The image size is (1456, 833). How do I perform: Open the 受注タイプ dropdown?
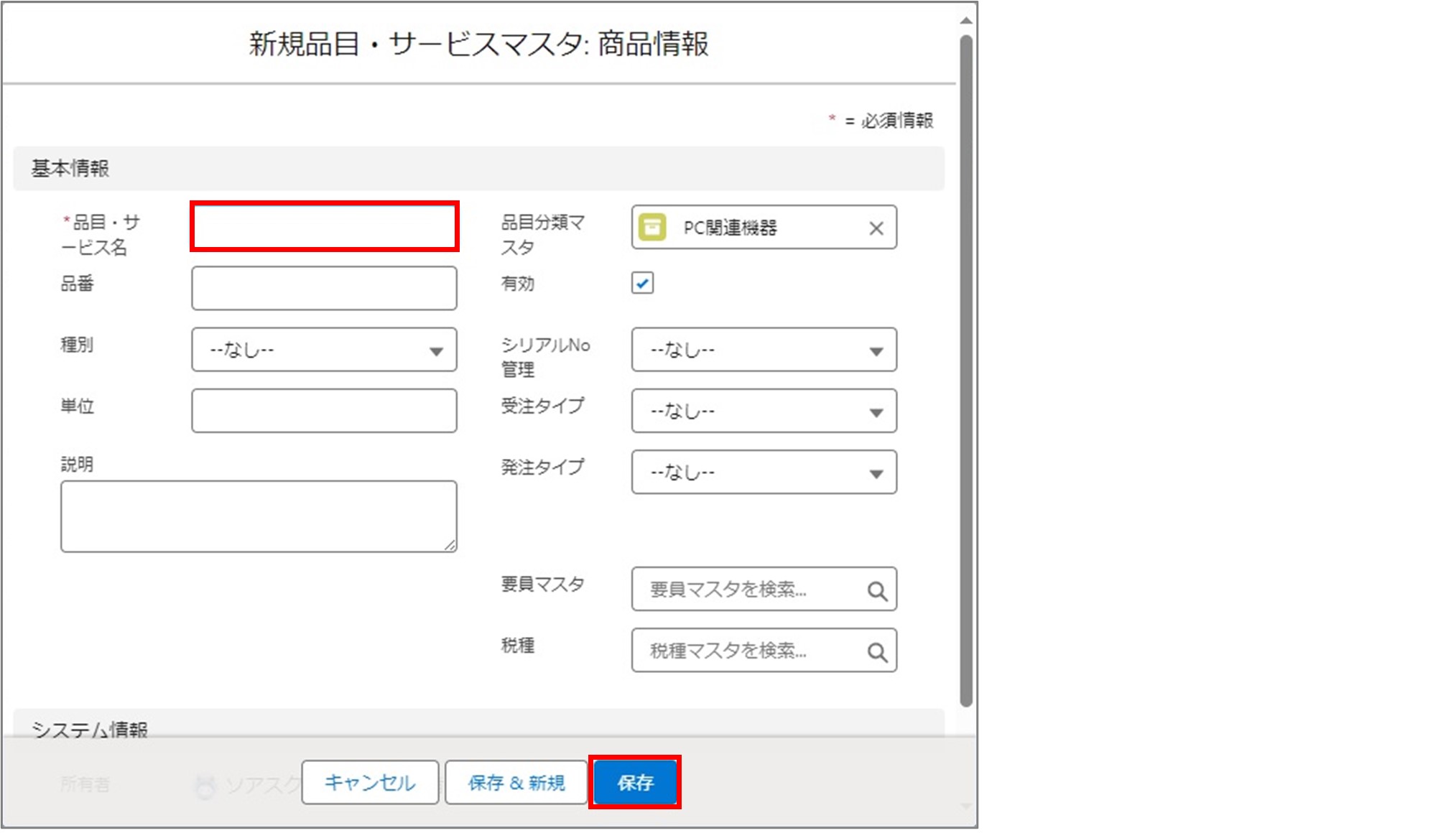764,411
